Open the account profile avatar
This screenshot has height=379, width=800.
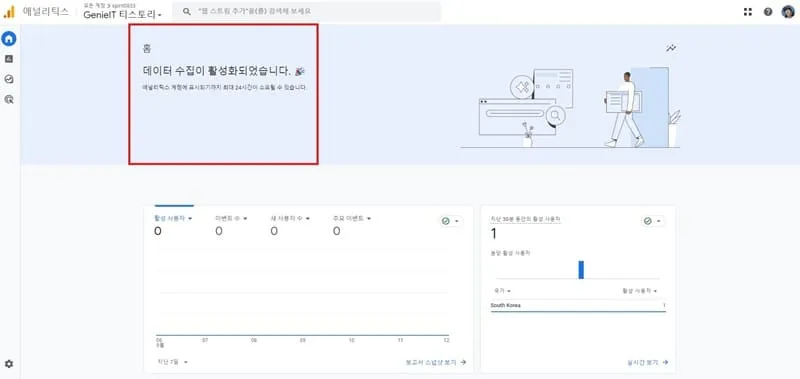[x=788, y=12]
